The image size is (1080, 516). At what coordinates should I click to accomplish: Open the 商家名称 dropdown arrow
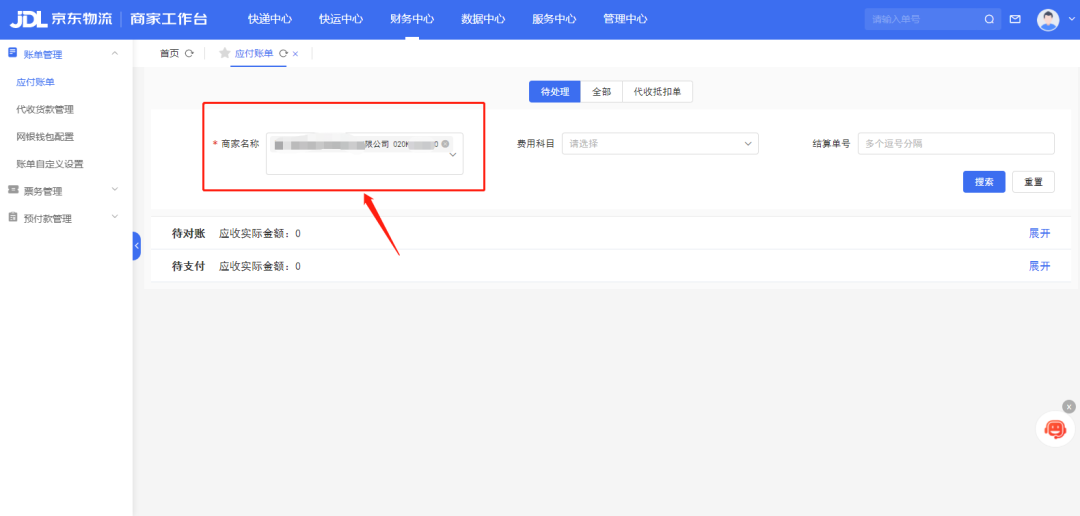tap(453, 155)
